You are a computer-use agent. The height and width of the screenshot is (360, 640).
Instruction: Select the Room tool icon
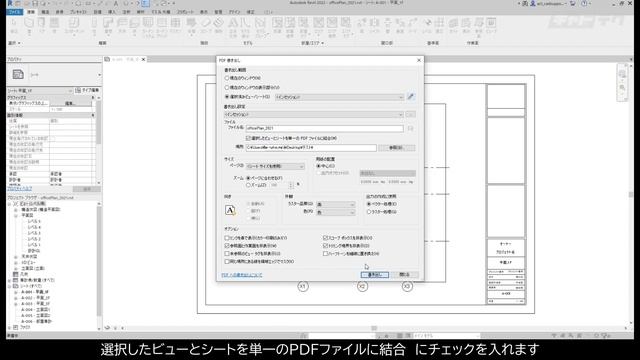[x=277, y=23]
